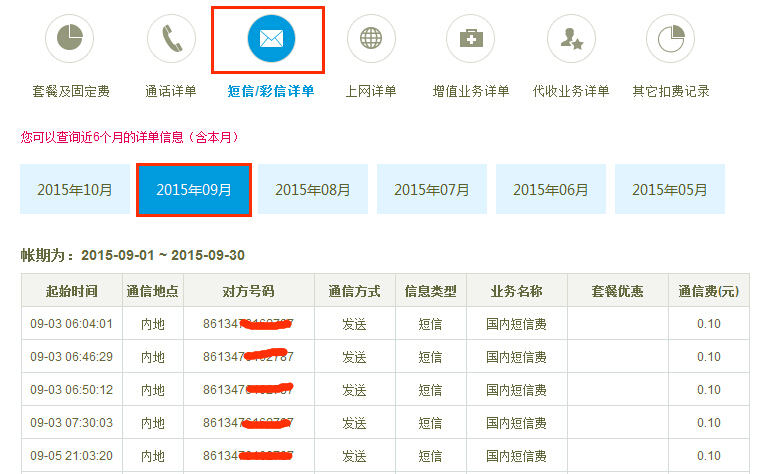Choose the 2015年06月 month tab
This screenshot has width=763, height=474.
pos(551,189)
